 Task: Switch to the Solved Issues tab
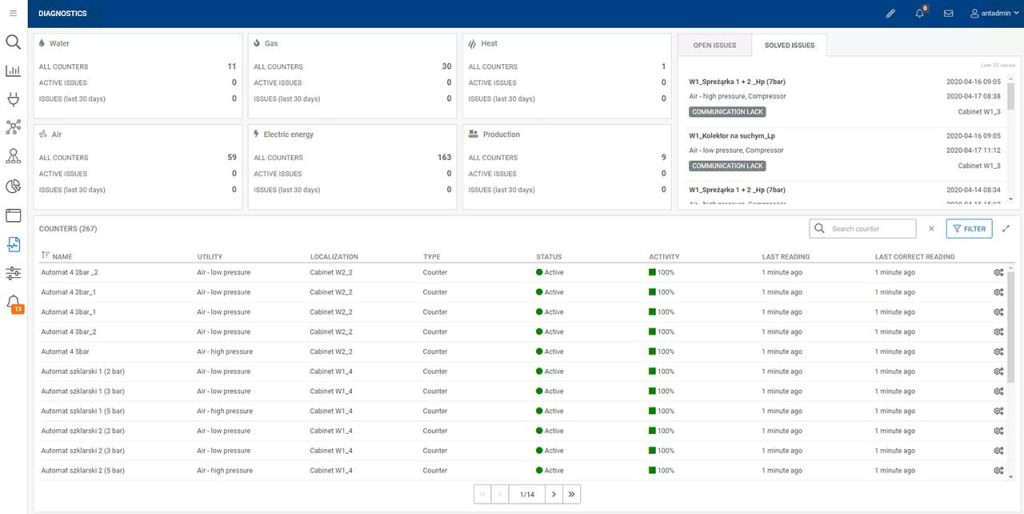[x=789, y=45]
